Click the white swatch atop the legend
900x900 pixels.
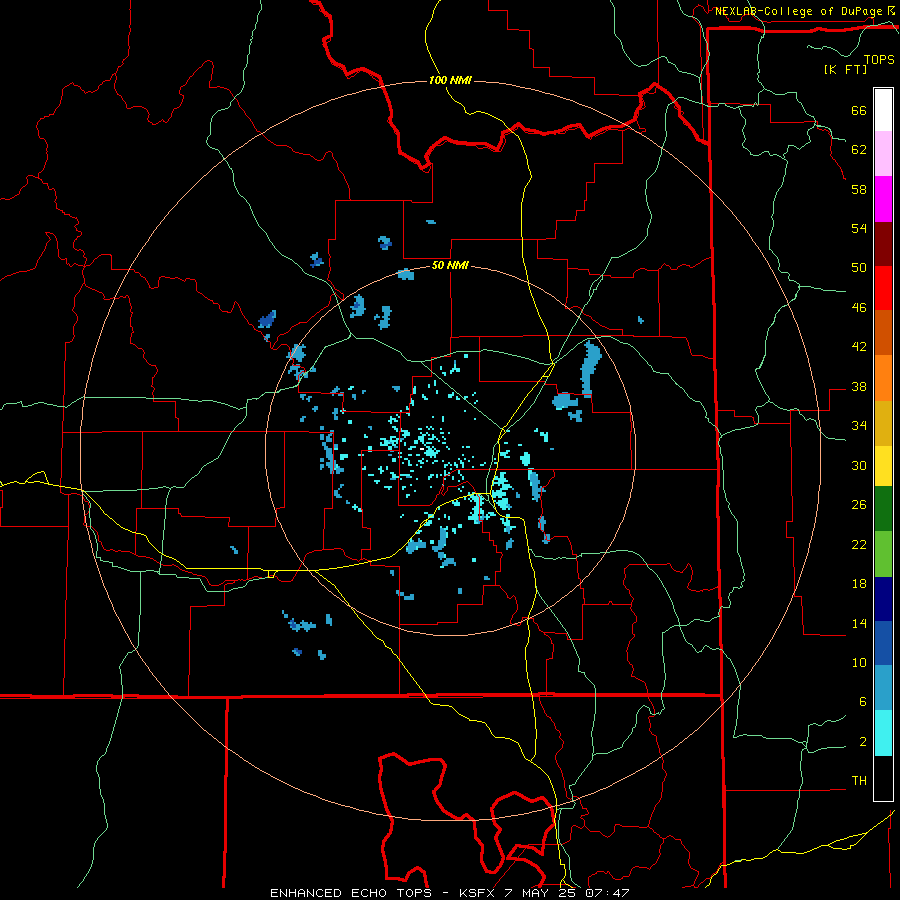pos(883,110)
